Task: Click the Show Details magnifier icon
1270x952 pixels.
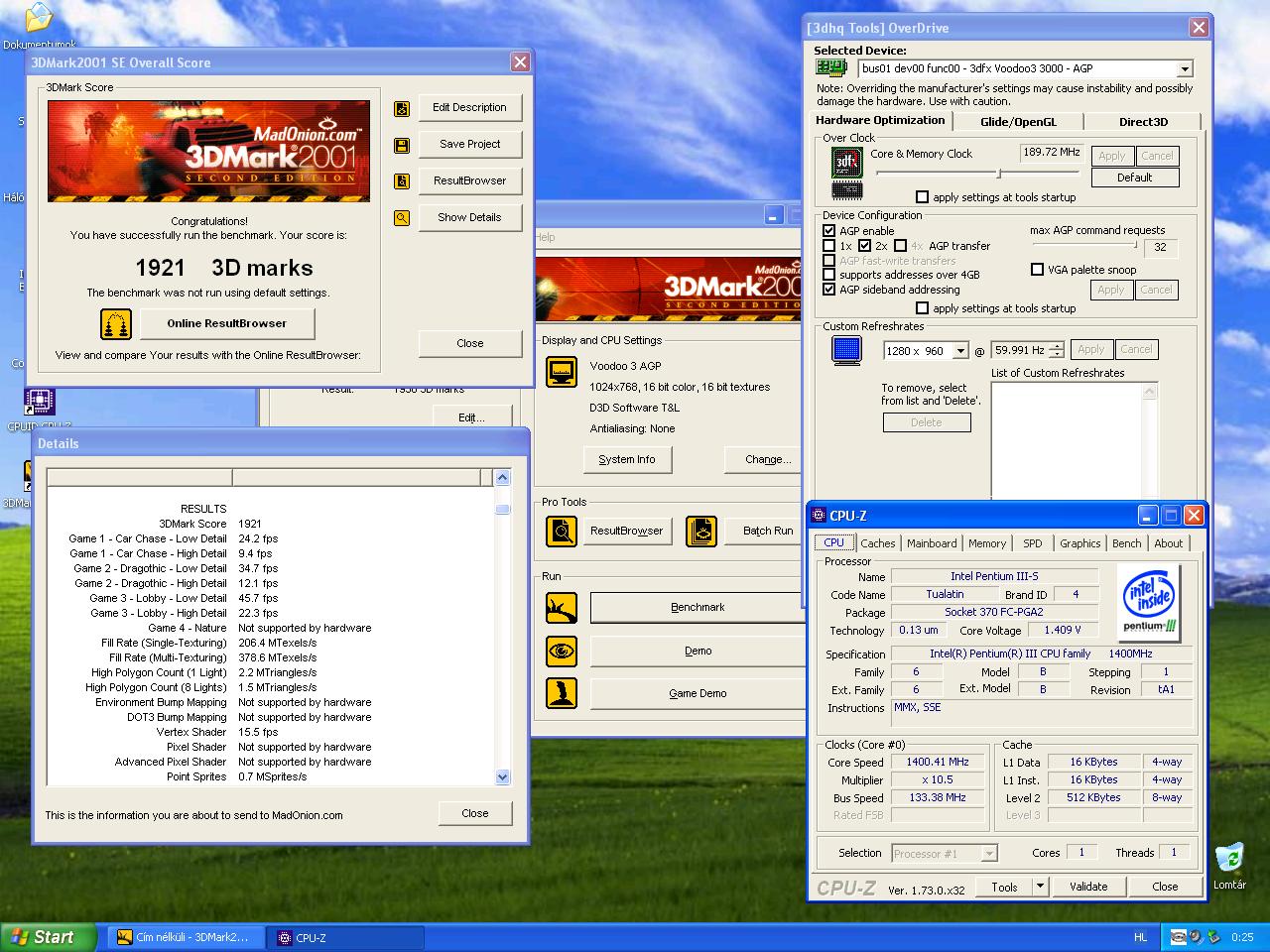Action: 402,218
